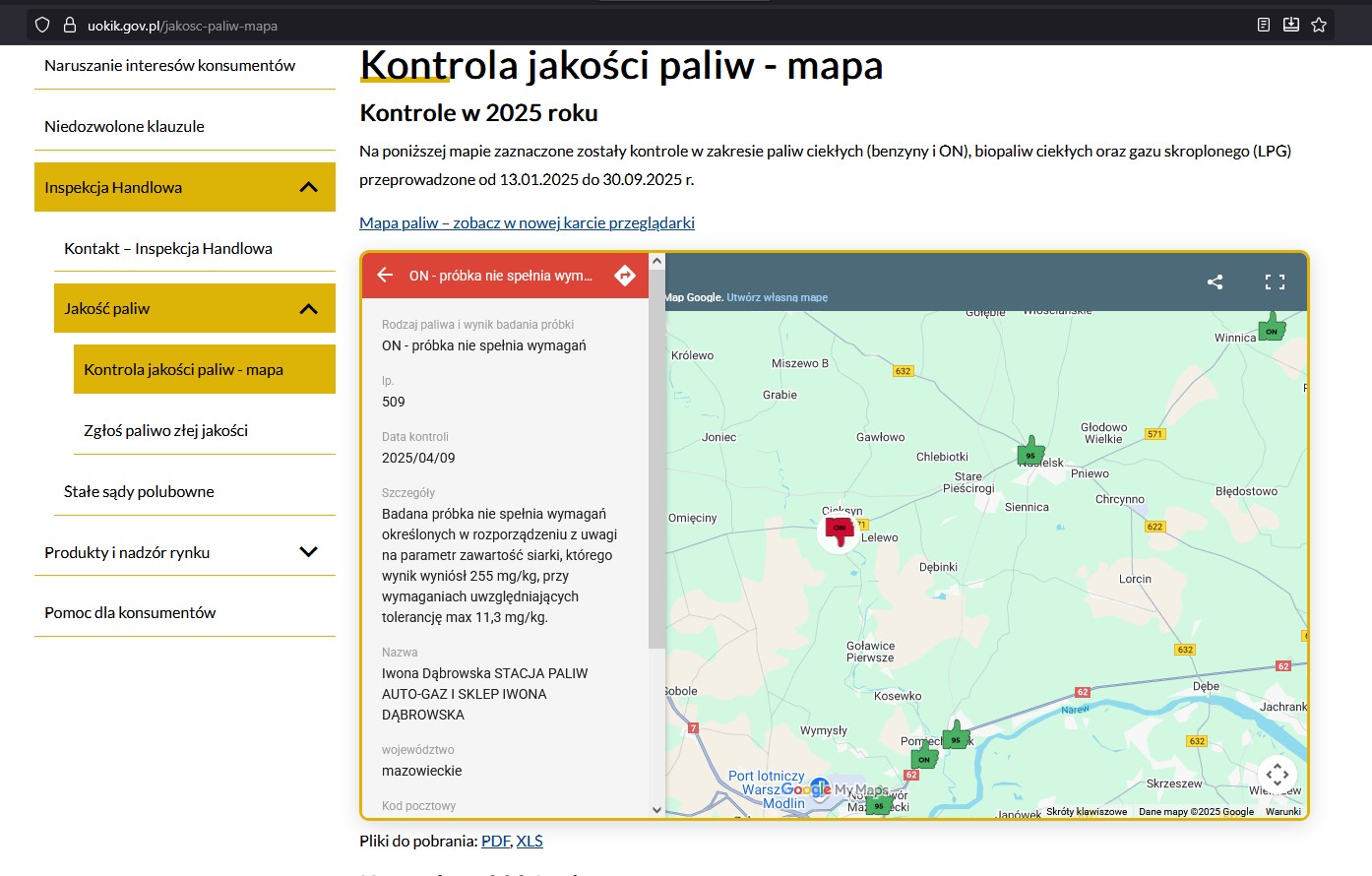Toggle the browser reader view icon

(1264, 25)
